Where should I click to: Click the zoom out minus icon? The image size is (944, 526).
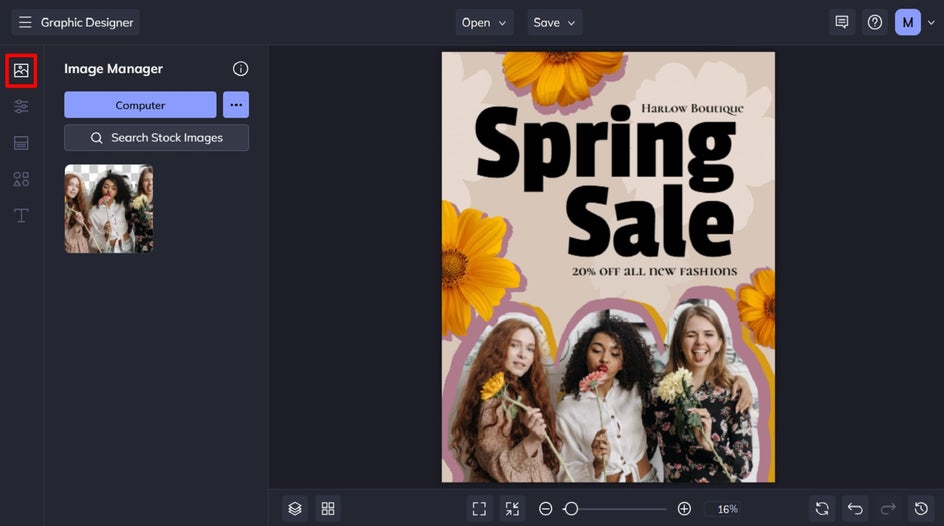(545, 509)
